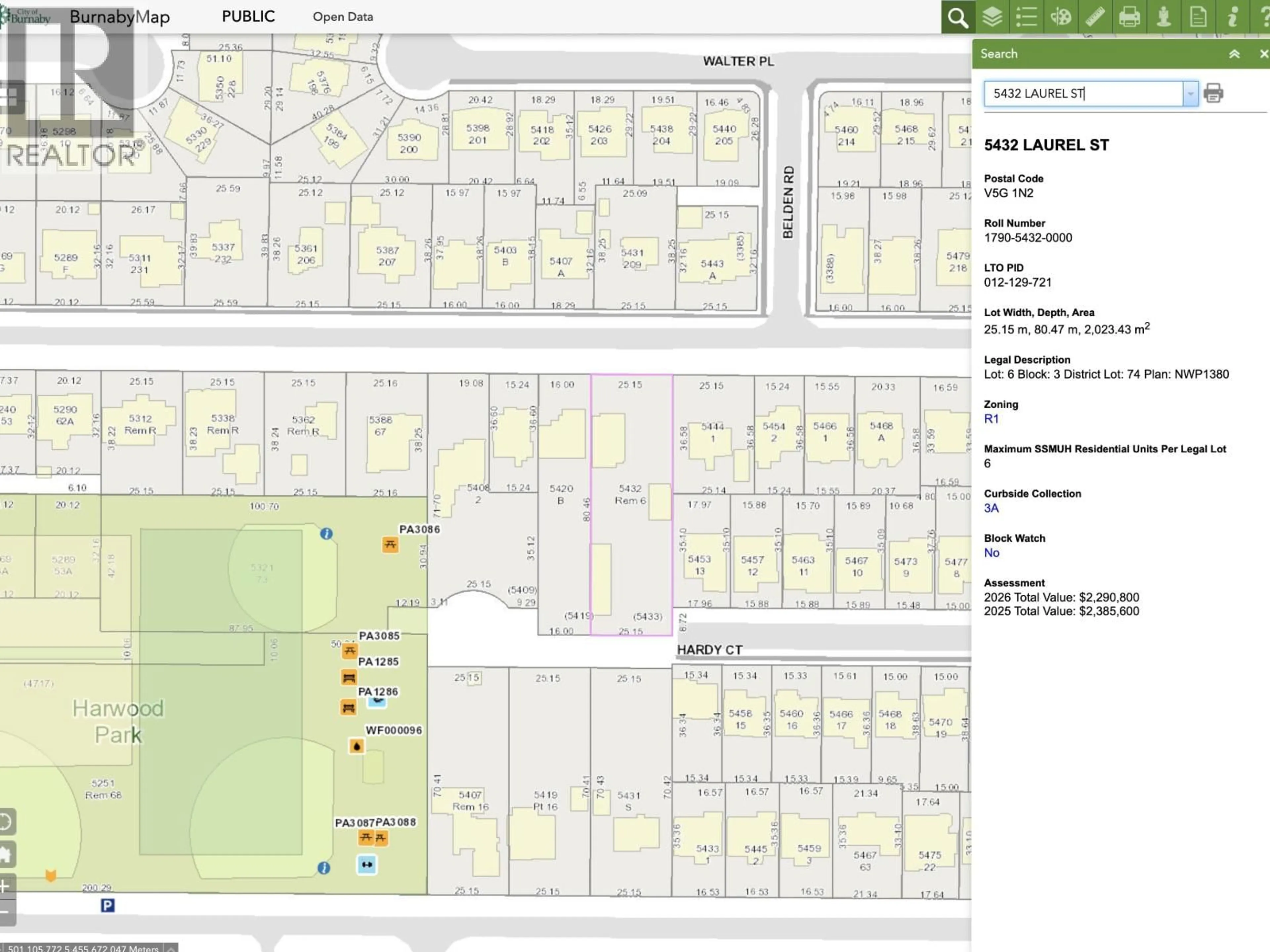This screenshot has height=952, width=1270.
Task: Open the map theme palette icon
Action: tap(1060, 17)
